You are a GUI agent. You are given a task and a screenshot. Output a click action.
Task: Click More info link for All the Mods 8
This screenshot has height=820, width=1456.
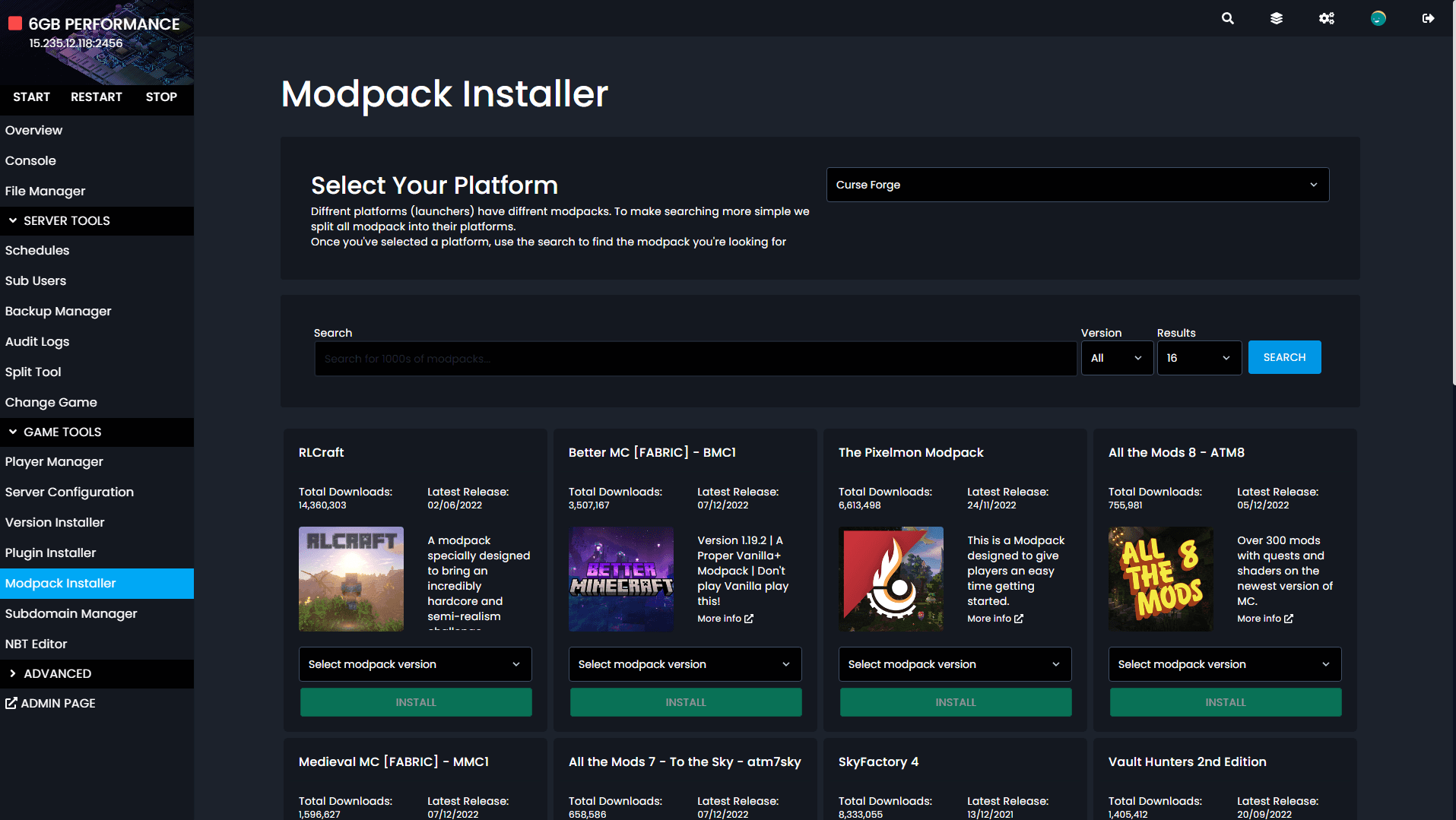[x=1264, y=619]
